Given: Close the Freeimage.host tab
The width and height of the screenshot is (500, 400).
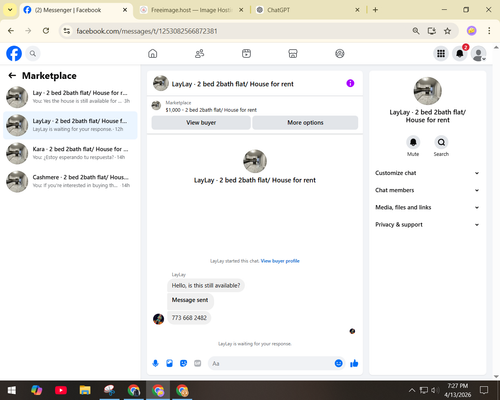Looking at the screenshot, I should coord(241,10).
